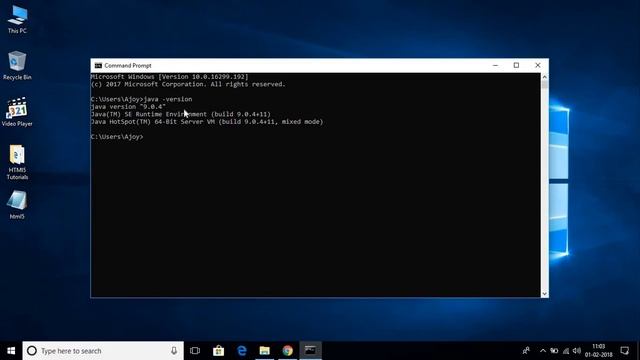
Task: Click scroll down arrow in Command Prompt
Action: coord(544,293)
